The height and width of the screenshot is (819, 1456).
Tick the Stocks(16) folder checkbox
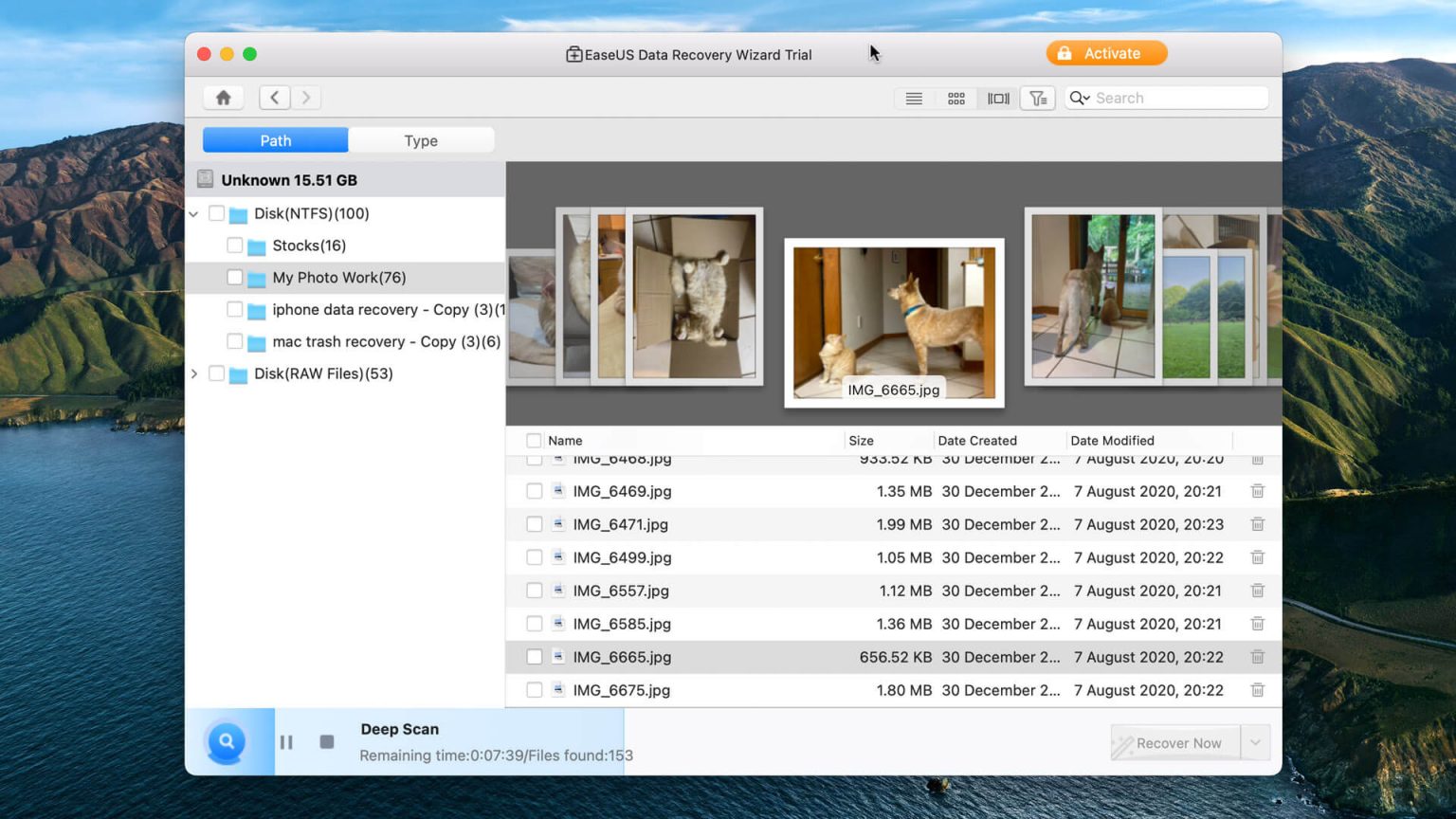pos(235,246)
